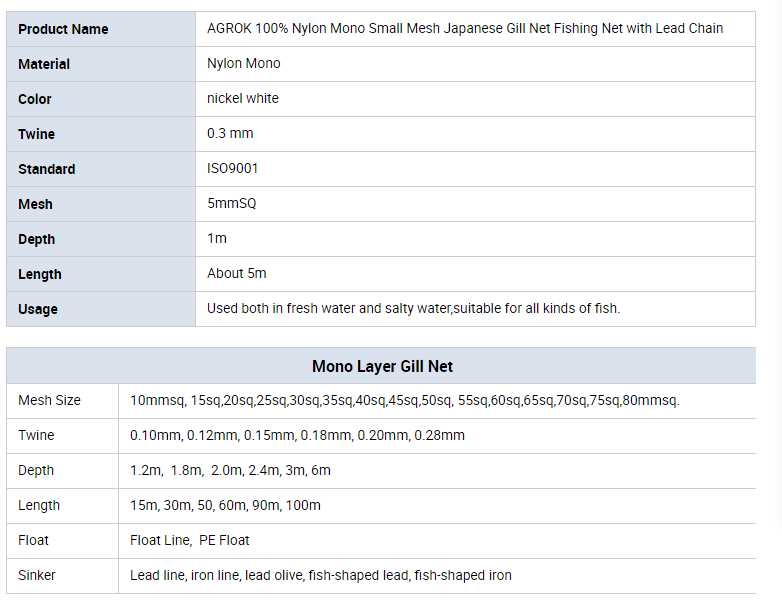
Task: Click the 5mmSQ mesh value
Action: coord(232,203)
